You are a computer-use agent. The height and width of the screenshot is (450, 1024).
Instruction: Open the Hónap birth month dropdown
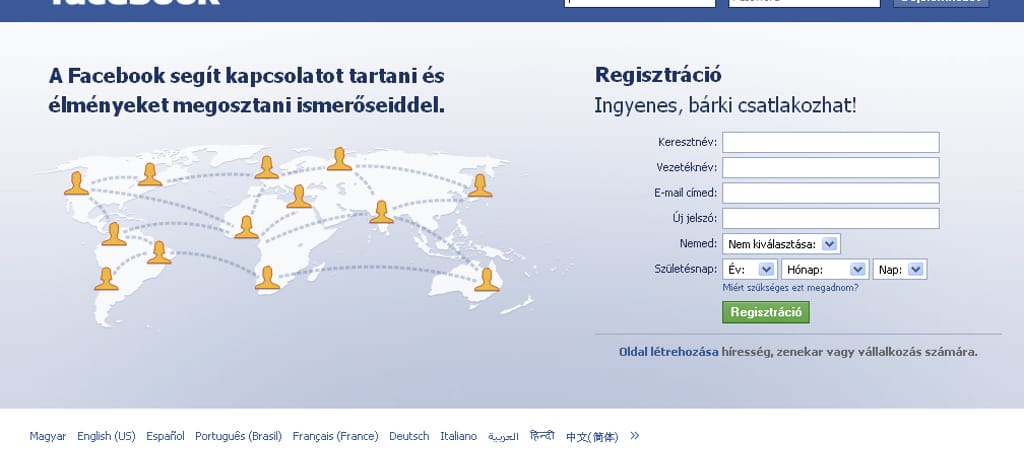tap(825, 269)
